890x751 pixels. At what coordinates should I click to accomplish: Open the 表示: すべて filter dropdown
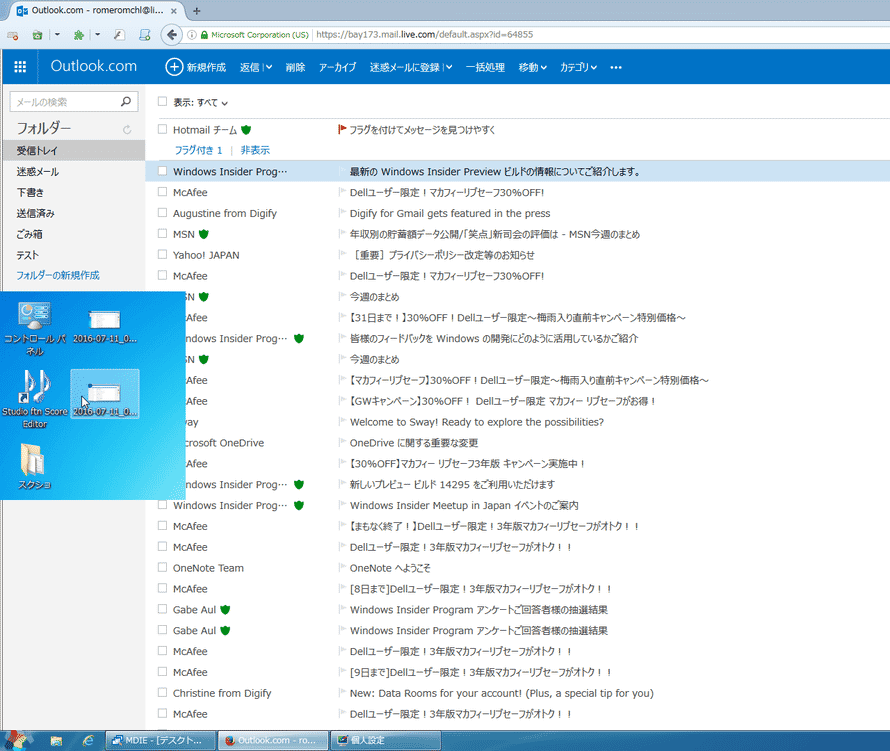tap(200, 102)
